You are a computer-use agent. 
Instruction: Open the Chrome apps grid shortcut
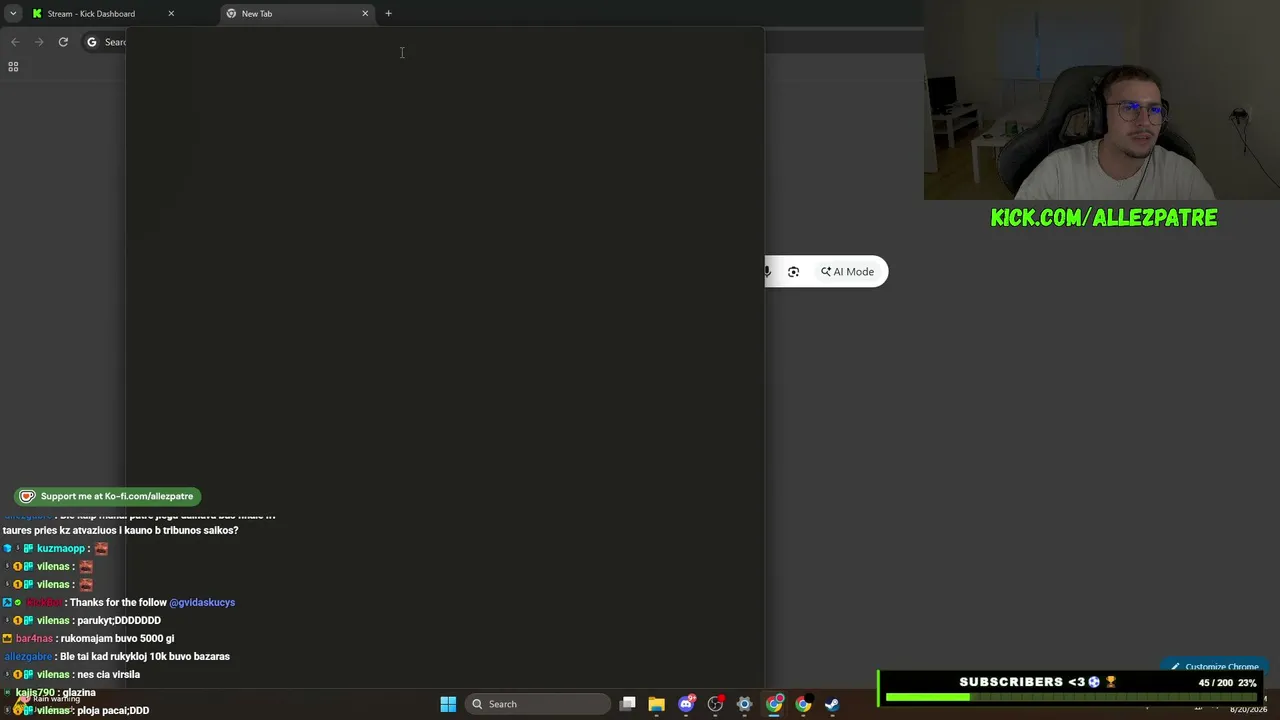click(13, 67)
